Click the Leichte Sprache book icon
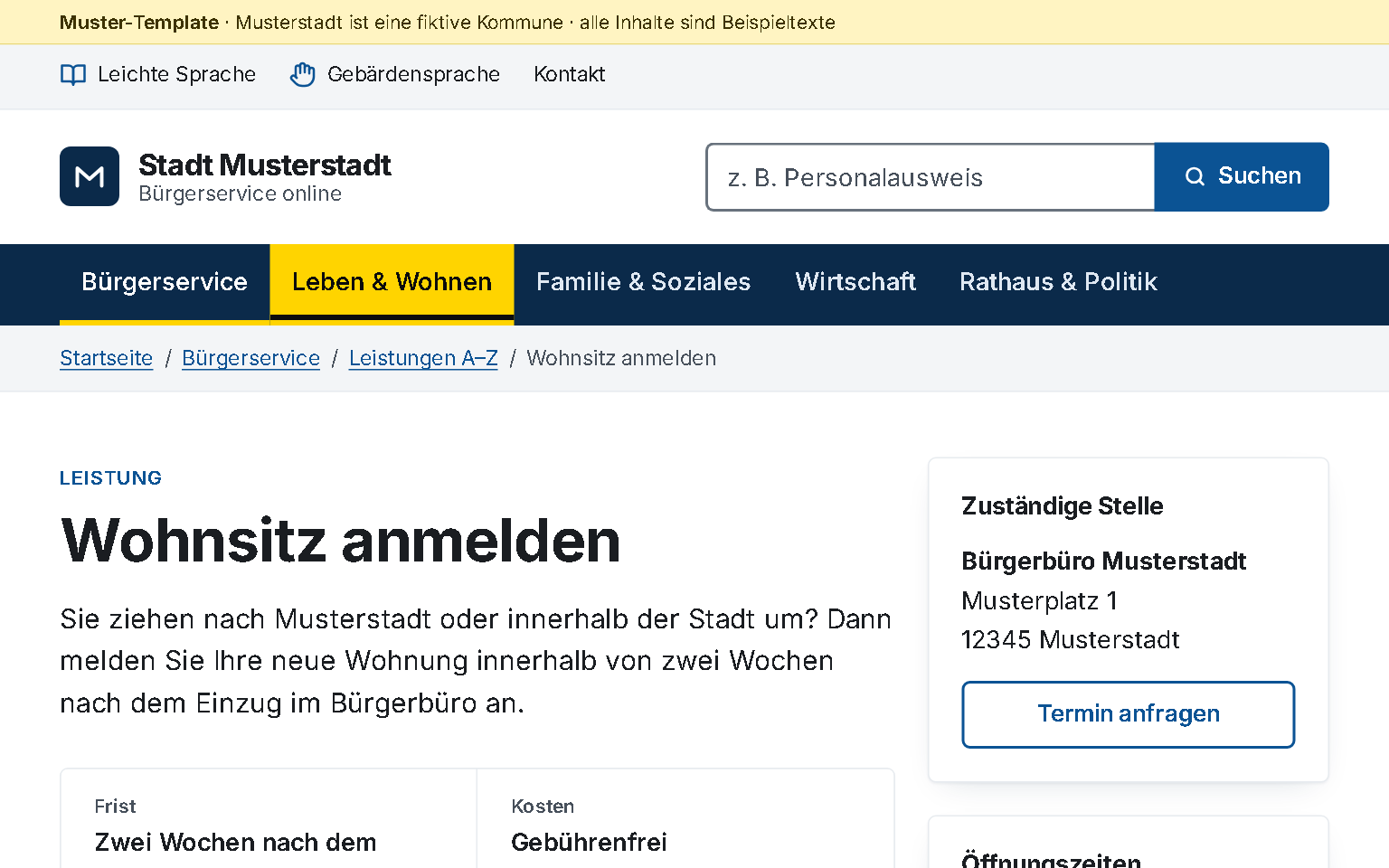Image resolution: width=1389 pixels, height=868 pixels. [73, 74]
